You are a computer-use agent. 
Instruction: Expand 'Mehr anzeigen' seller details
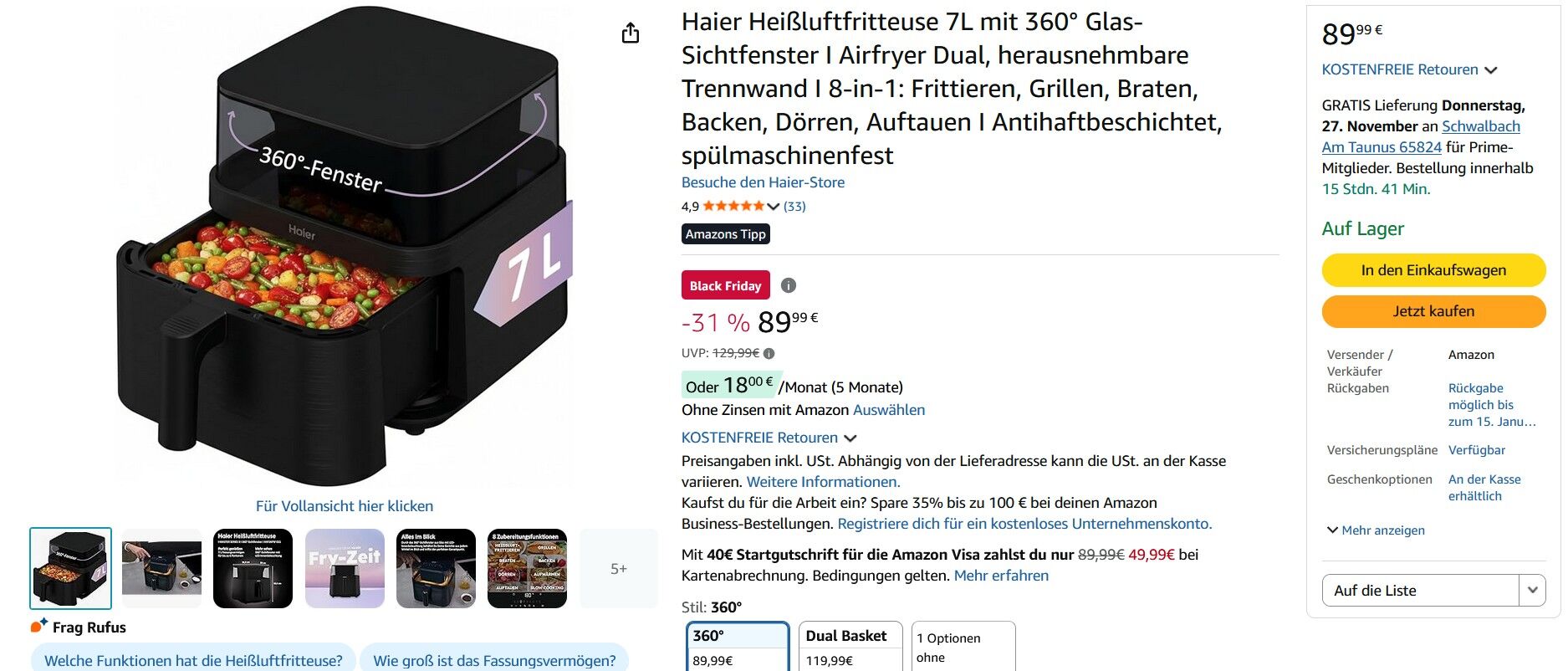tap(1376, 530)
